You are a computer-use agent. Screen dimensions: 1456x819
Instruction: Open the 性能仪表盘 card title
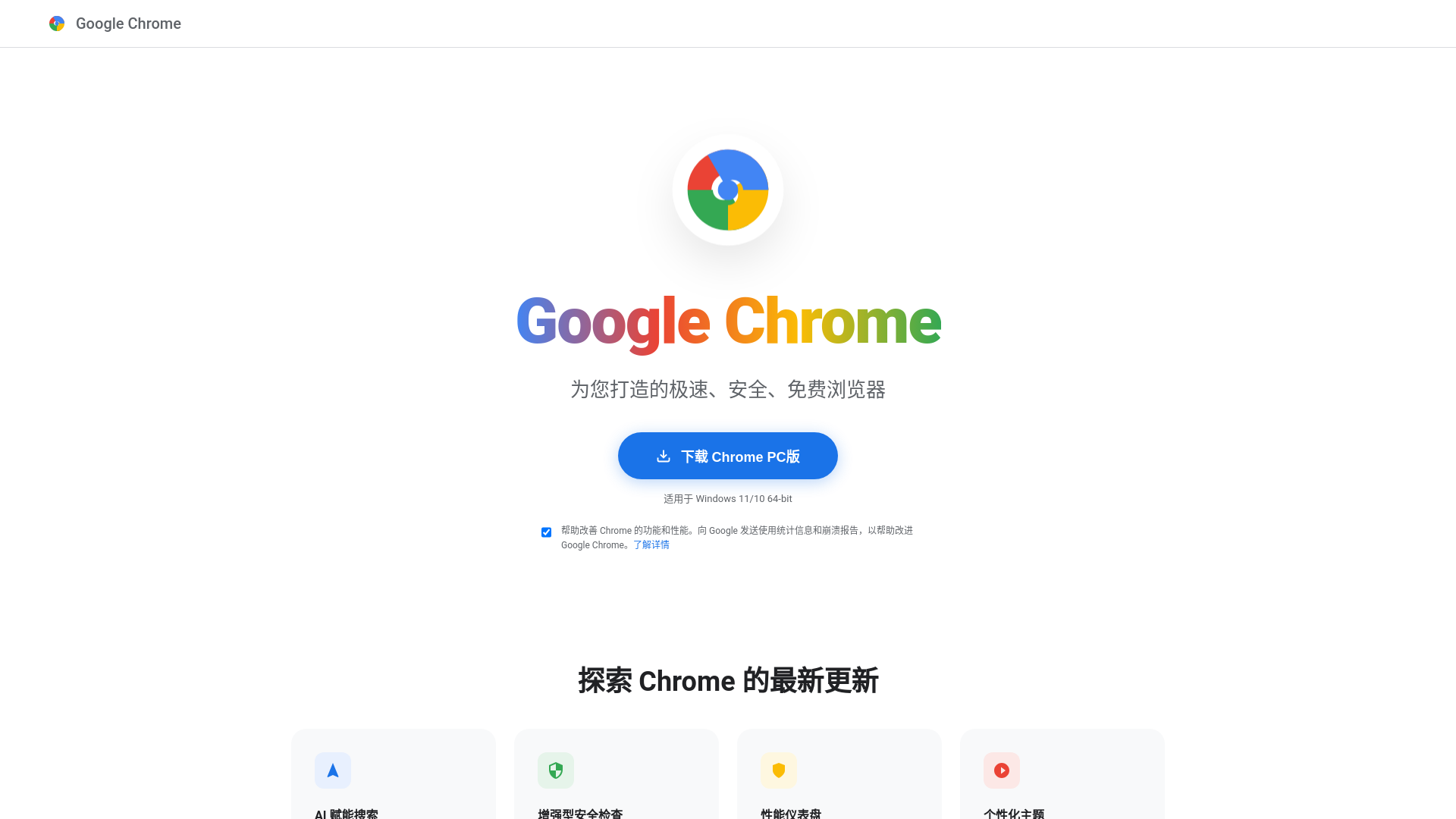[791, 814]
